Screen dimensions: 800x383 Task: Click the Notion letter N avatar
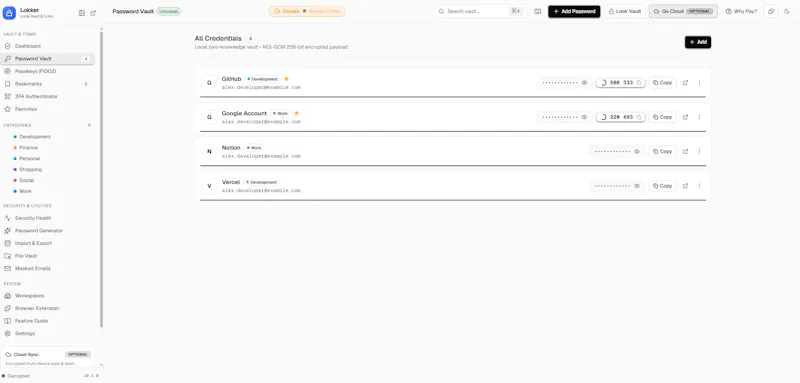point(209,151)
